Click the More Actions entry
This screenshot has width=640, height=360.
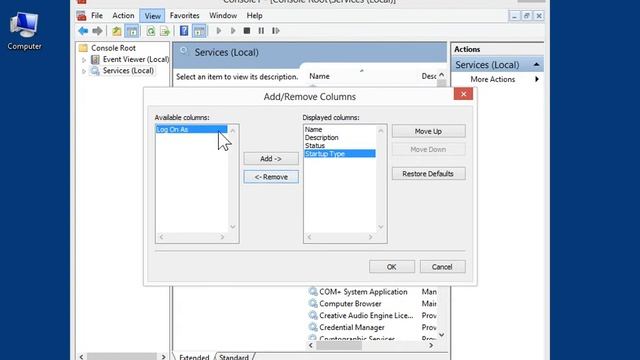point(493,79)
